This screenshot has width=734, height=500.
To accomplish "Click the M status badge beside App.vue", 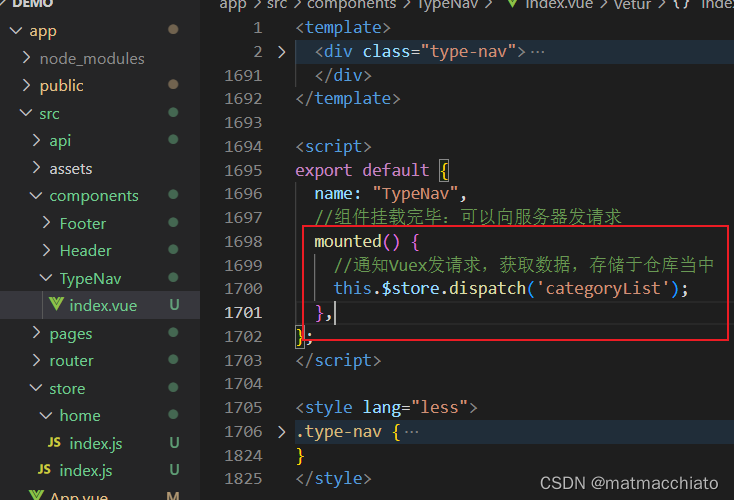I will [x=173, y=495].
